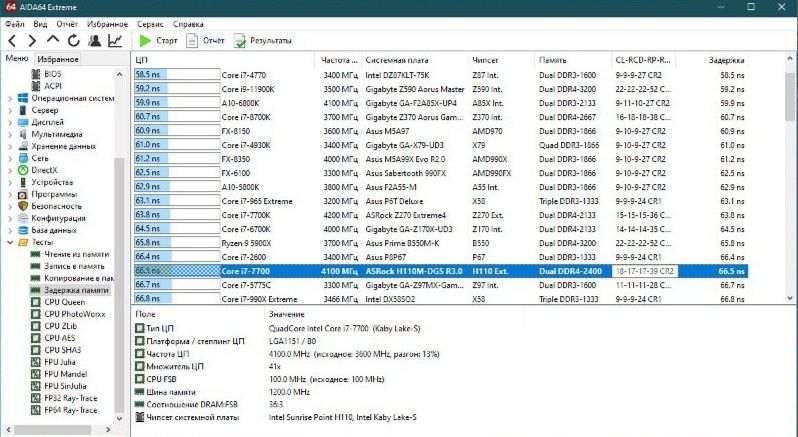Start the benchmark with the green play icon
The width and height of the screenshot is (798, 437).
pos(145,41)
